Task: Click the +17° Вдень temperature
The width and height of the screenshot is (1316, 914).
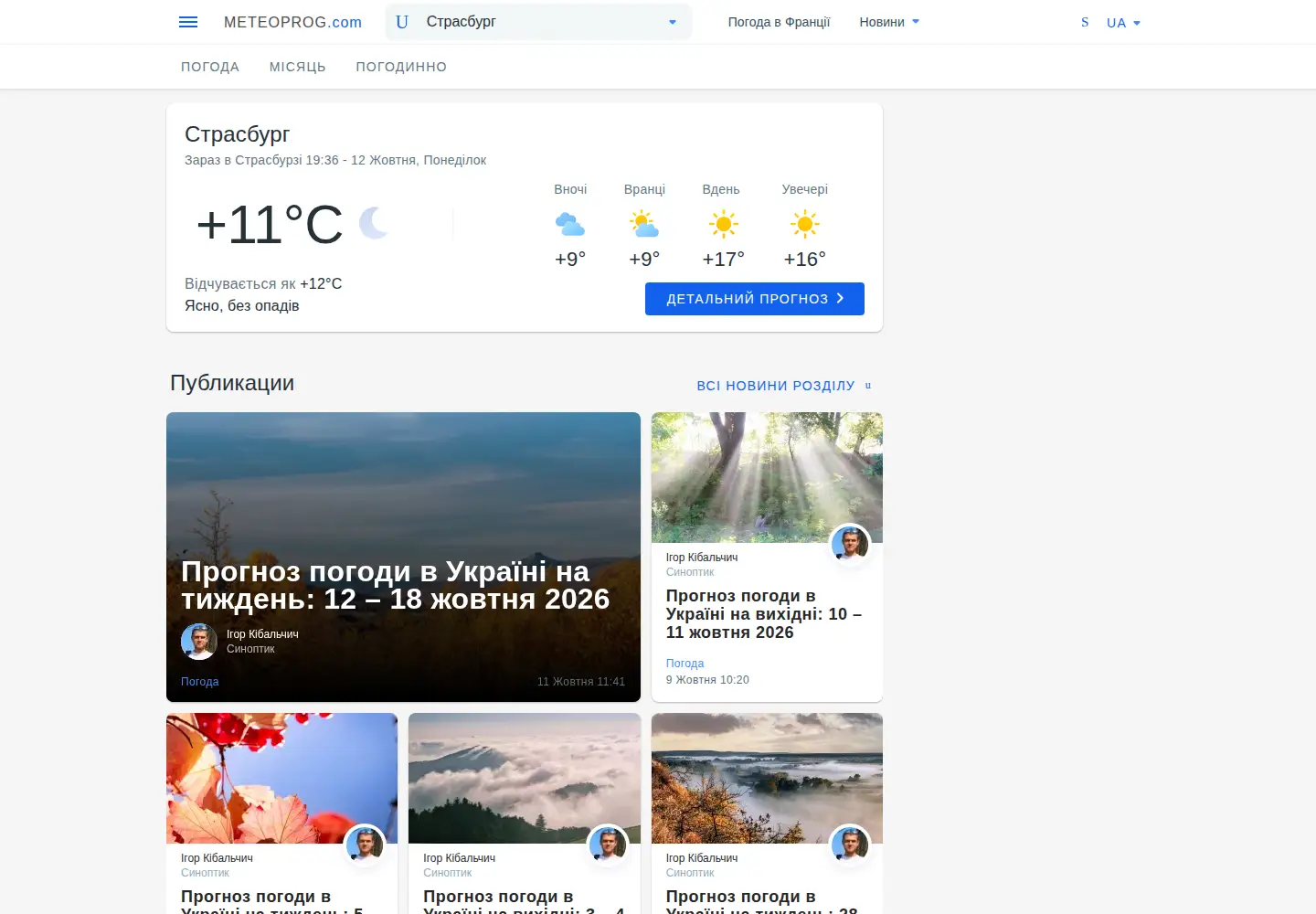Action: click(724, 260)
